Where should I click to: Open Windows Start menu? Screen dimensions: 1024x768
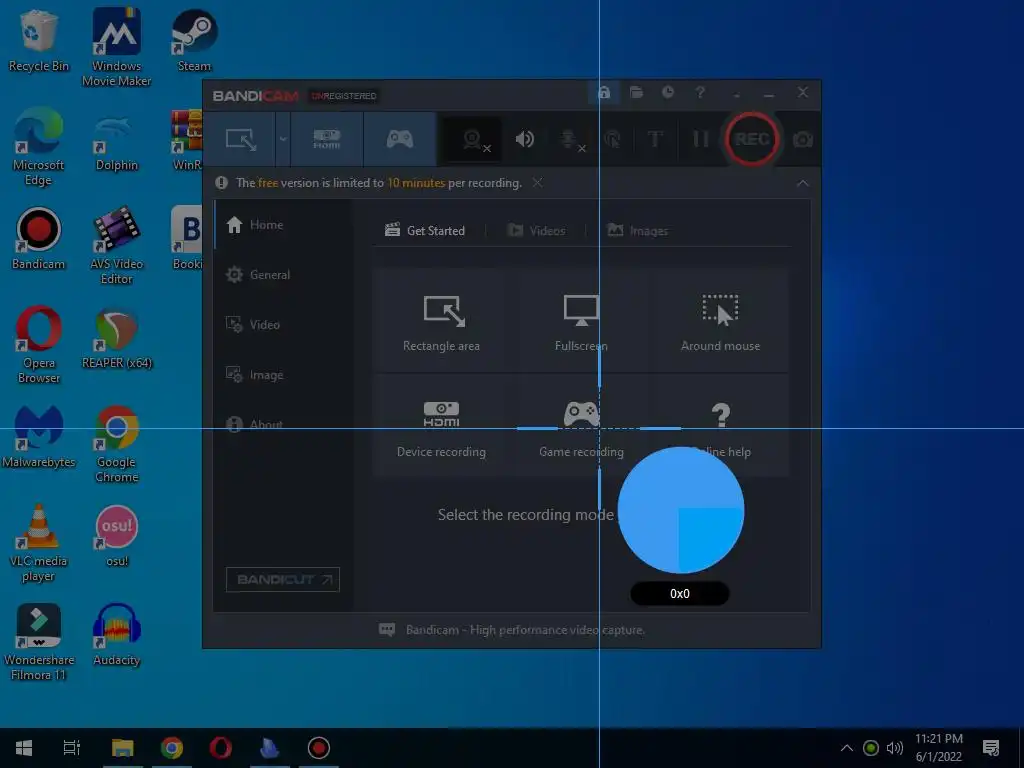coord(24,748)
